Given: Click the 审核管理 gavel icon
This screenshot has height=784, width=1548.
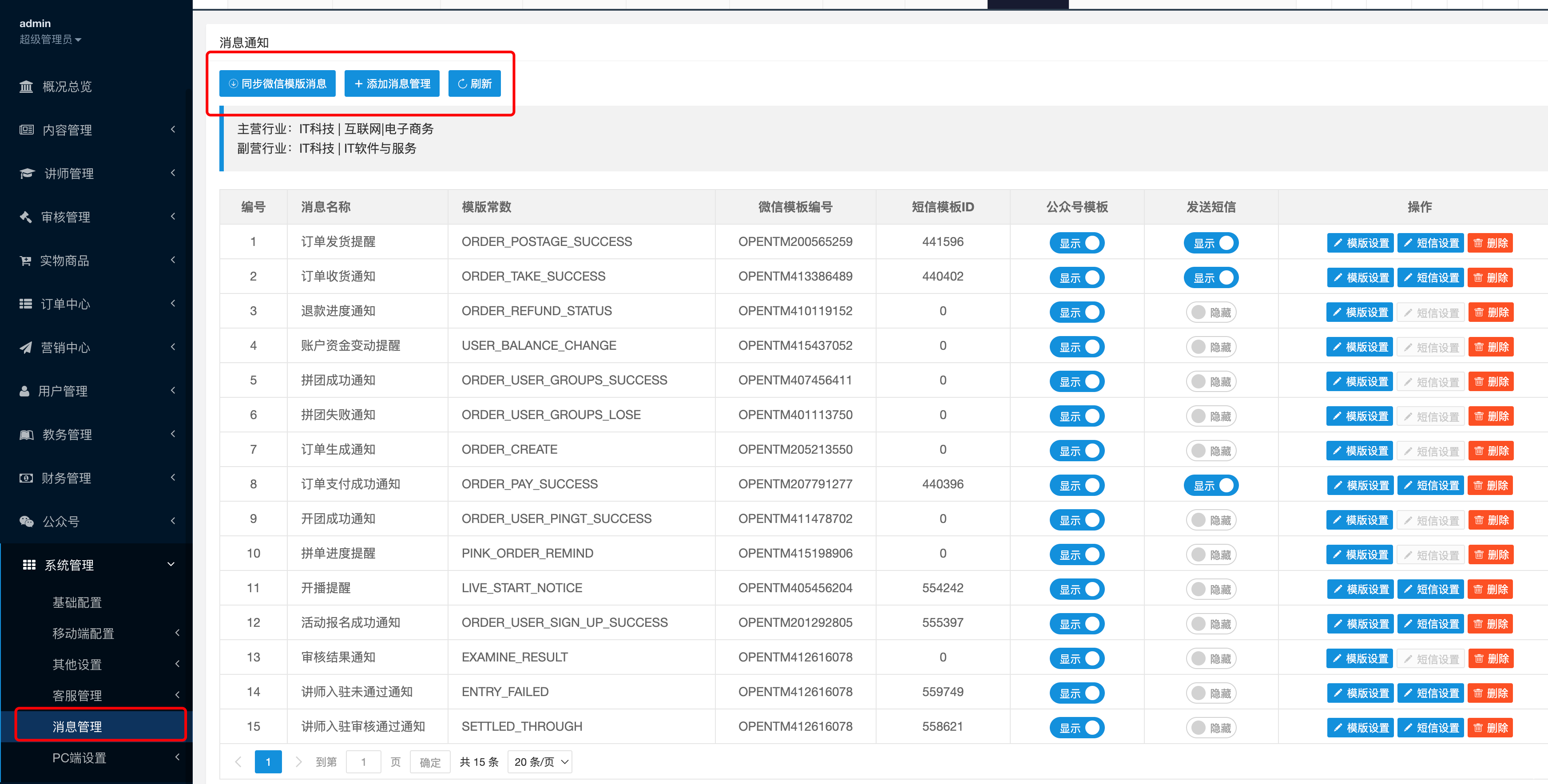Looking at the screenshot, I should click(26, 217).
